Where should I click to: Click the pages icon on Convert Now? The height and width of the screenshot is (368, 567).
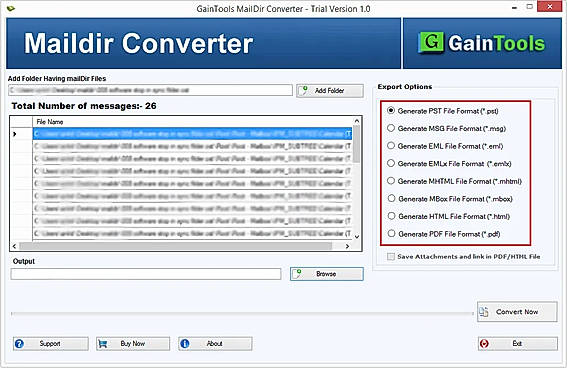[484, 312]
